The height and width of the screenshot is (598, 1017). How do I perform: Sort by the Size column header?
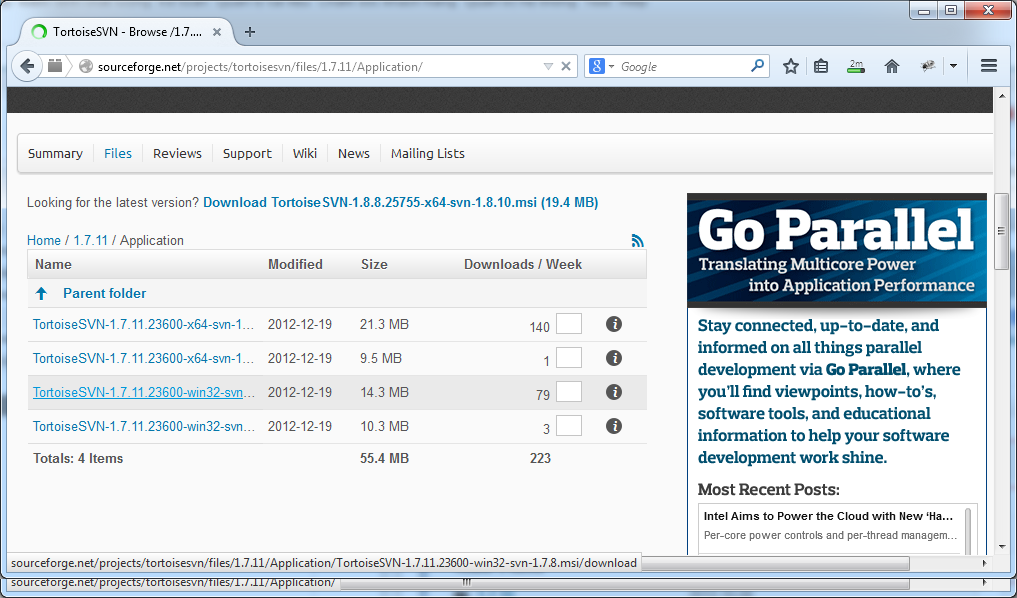374,264
